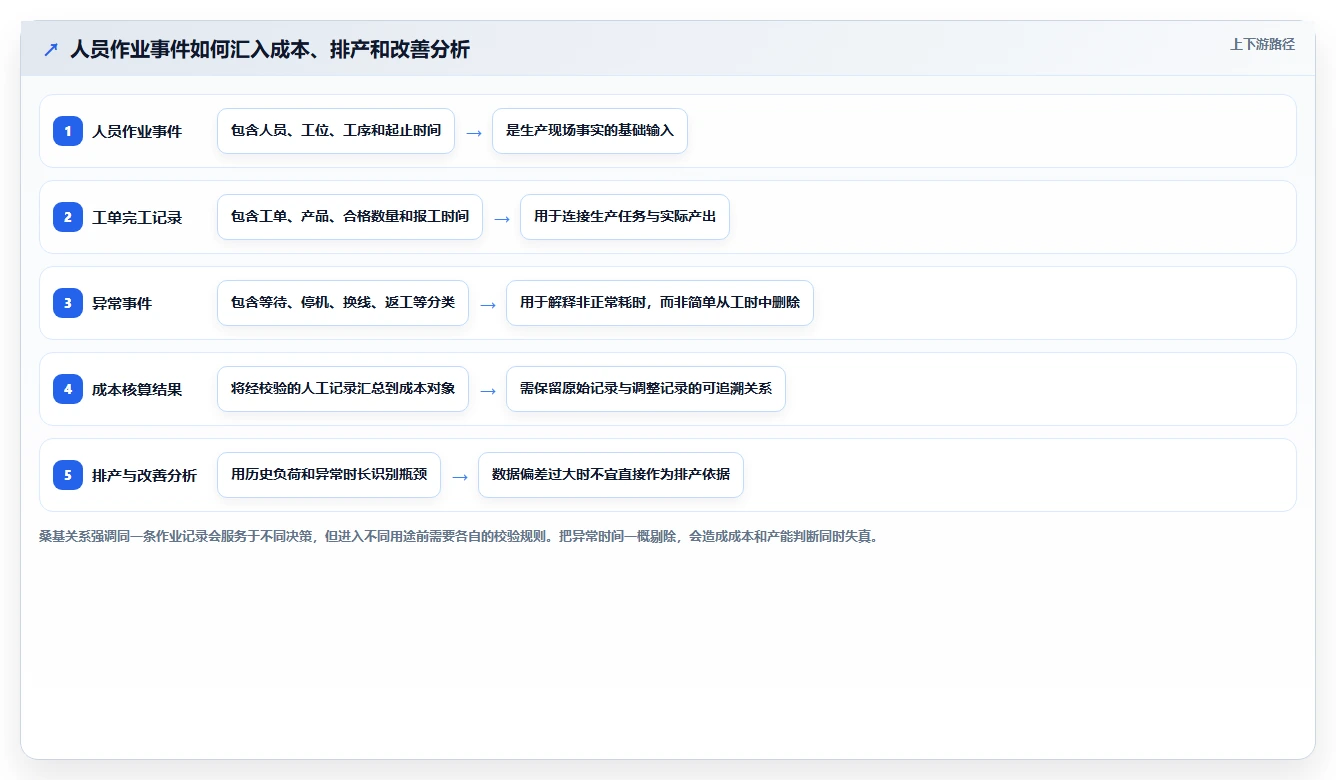The image size is (1336, 780).
Task: Click the 上下游路径 label in the header
Action: 1262,44
